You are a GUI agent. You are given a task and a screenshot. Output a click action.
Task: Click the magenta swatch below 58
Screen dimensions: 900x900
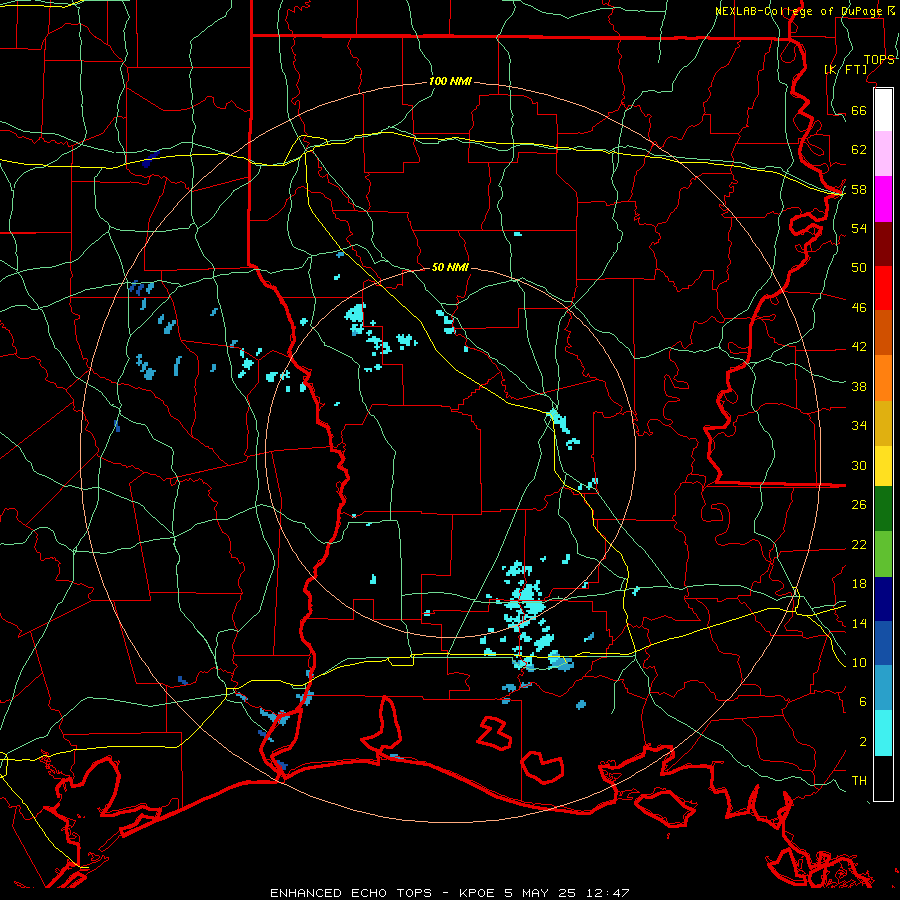(x=883, y=199)
